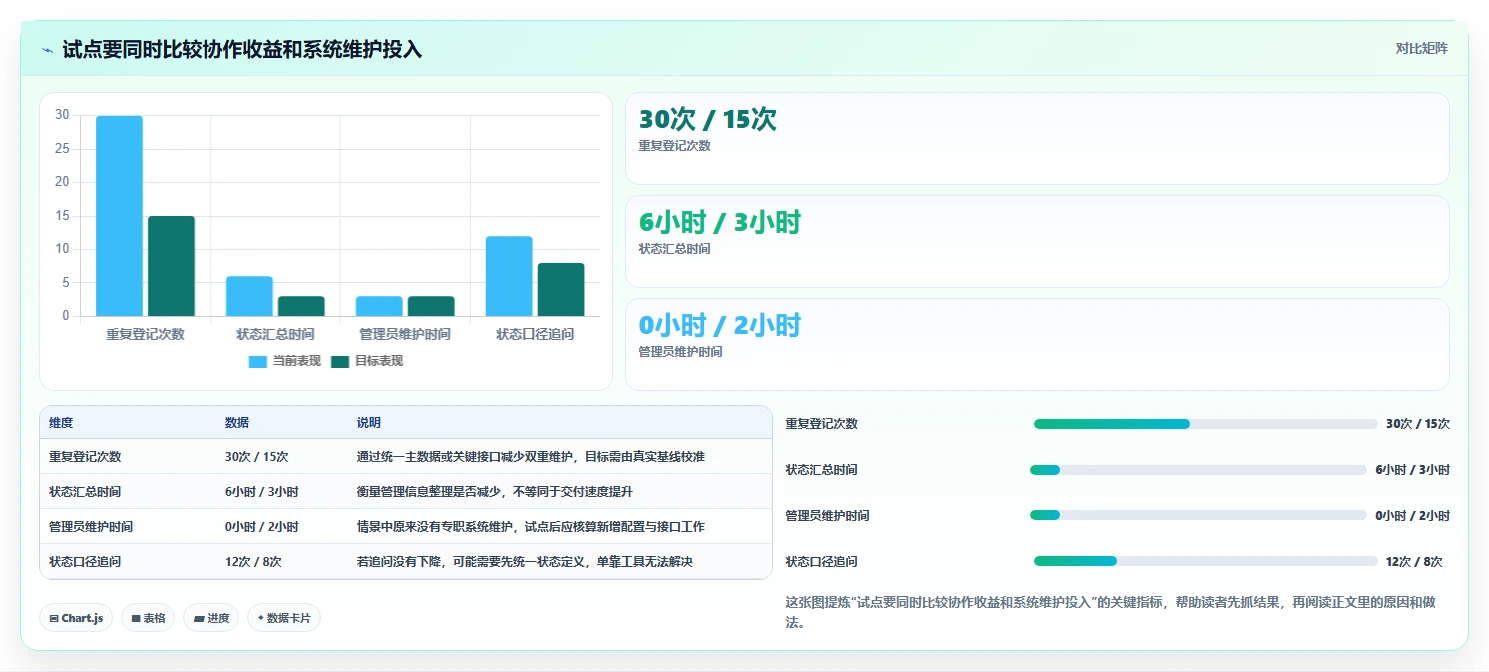The width and height of the screenshot is (1489, 672).
Task: Click the 管理员维护时间 table row cell
Action: (x=91, y=527)
